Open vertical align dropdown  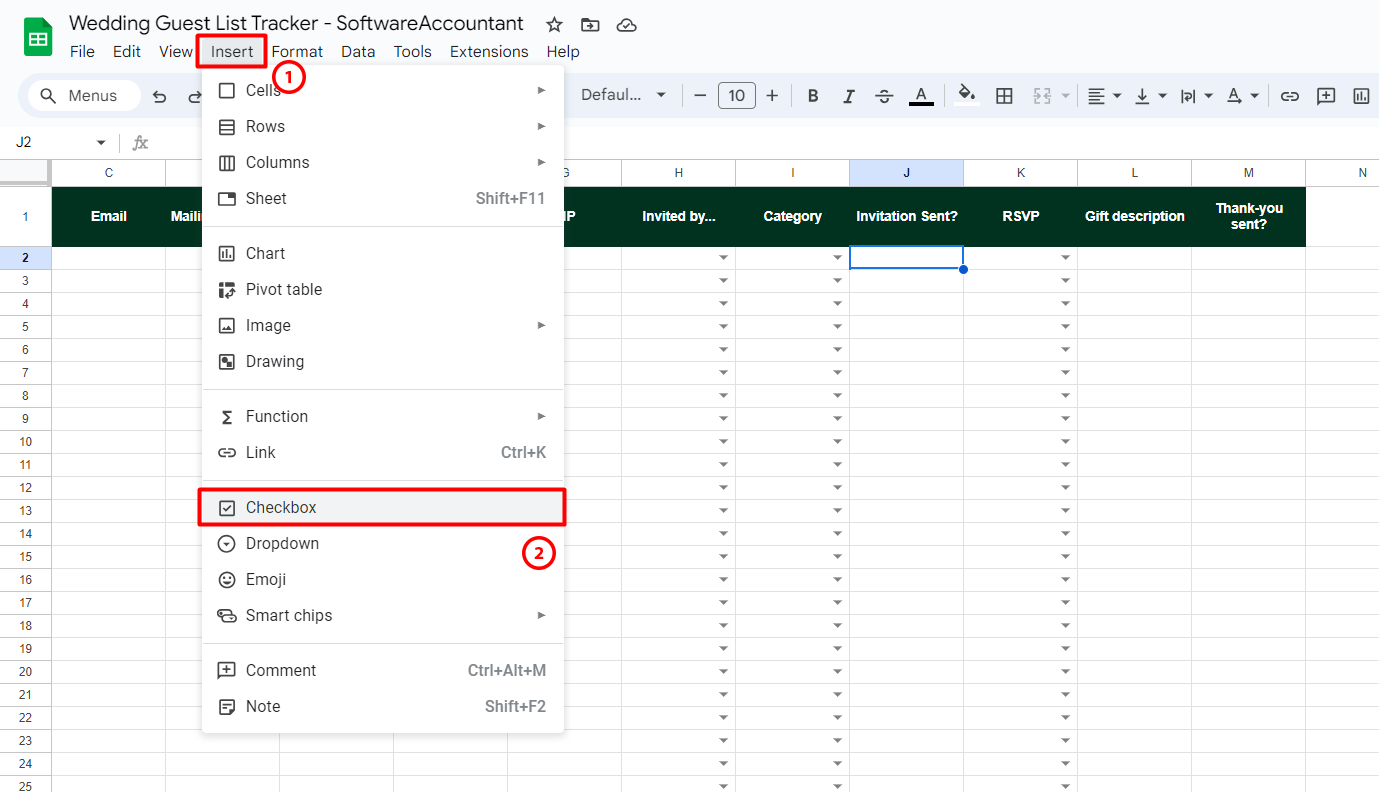[x=1150, y=96]
